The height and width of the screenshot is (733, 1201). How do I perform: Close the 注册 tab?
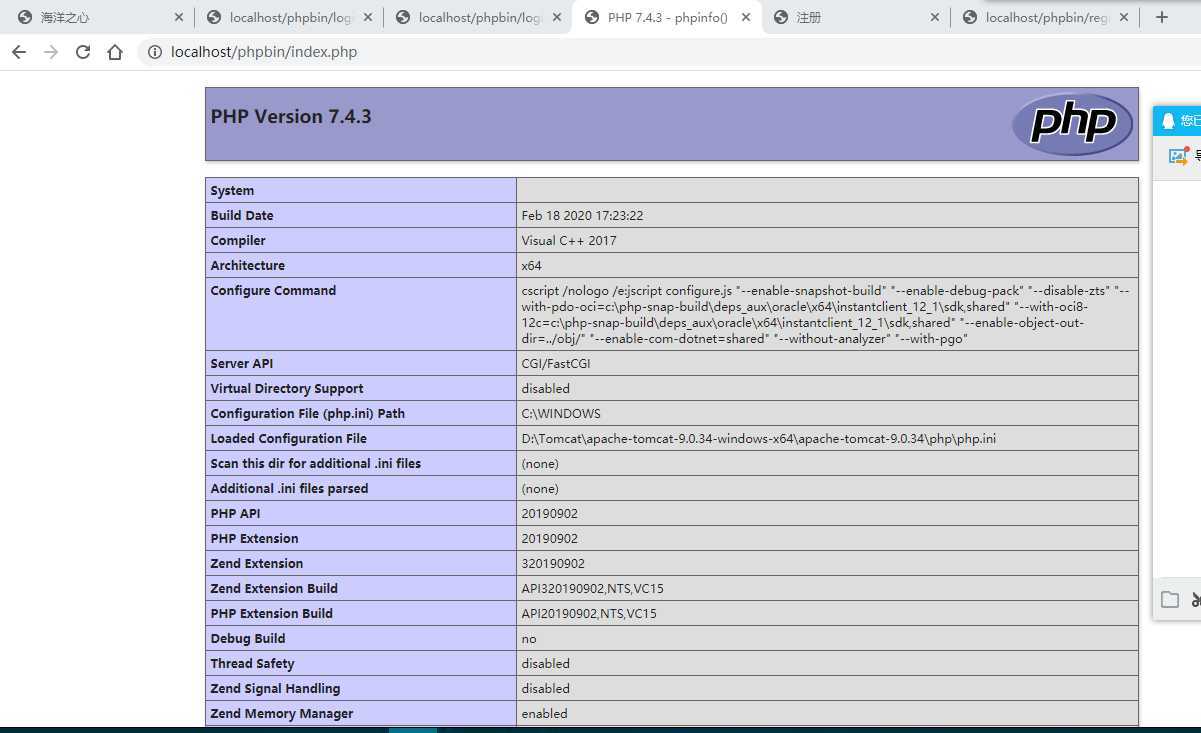[935, 17]
